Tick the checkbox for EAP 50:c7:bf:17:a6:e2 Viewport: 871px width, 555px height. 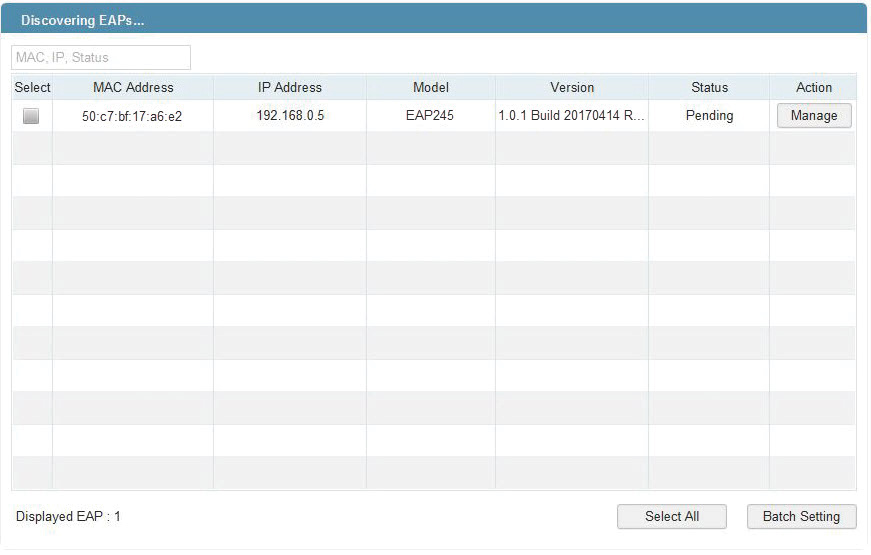[x=31, y=116]
